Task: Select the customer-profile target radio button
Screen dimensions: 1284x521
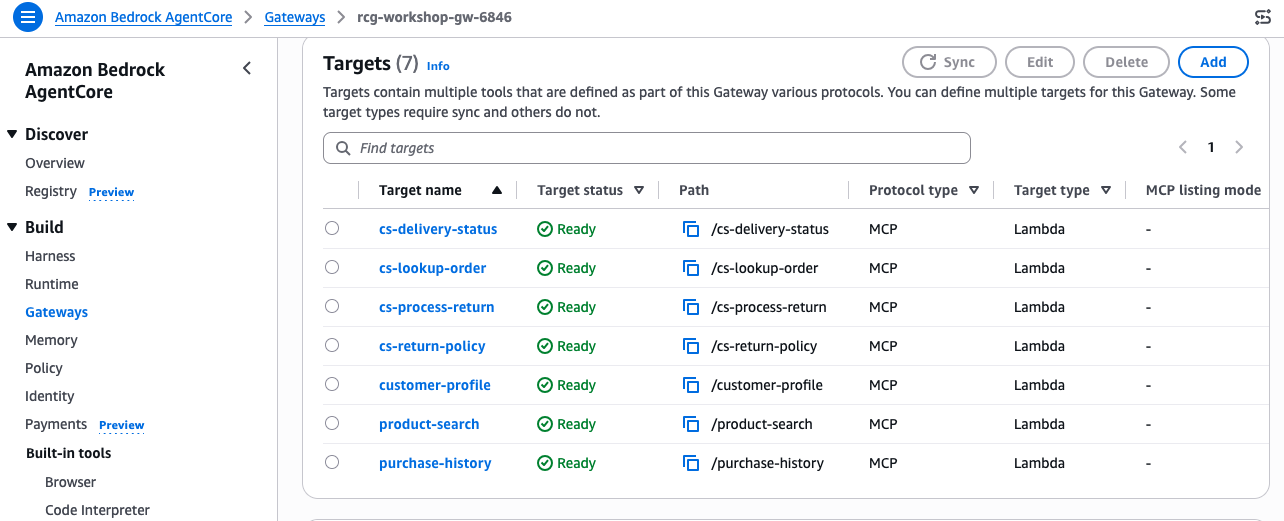Action: click(332, 384)
